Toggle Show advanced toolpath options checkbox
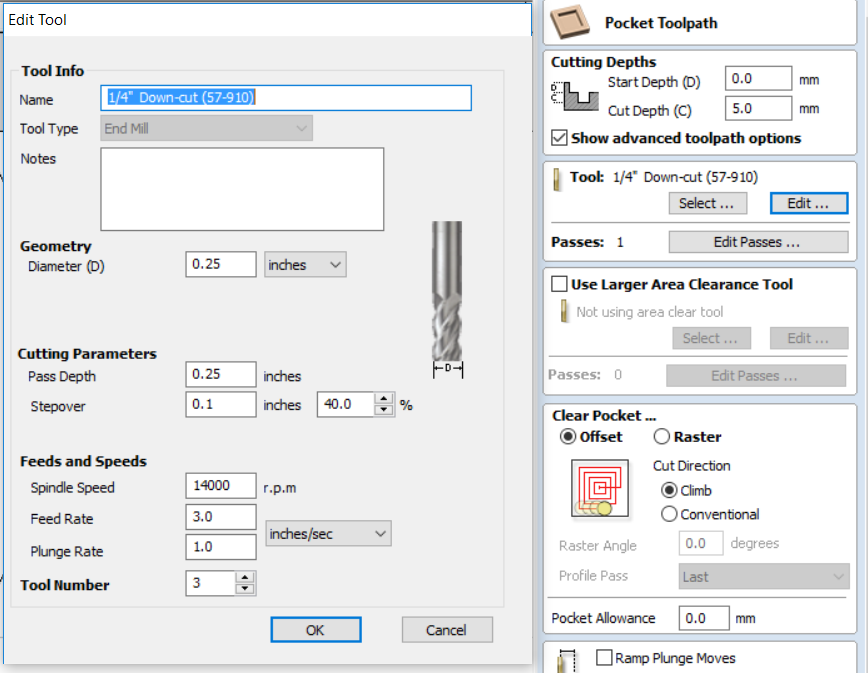This screenshot has width=868, height=673. point(559,138)
